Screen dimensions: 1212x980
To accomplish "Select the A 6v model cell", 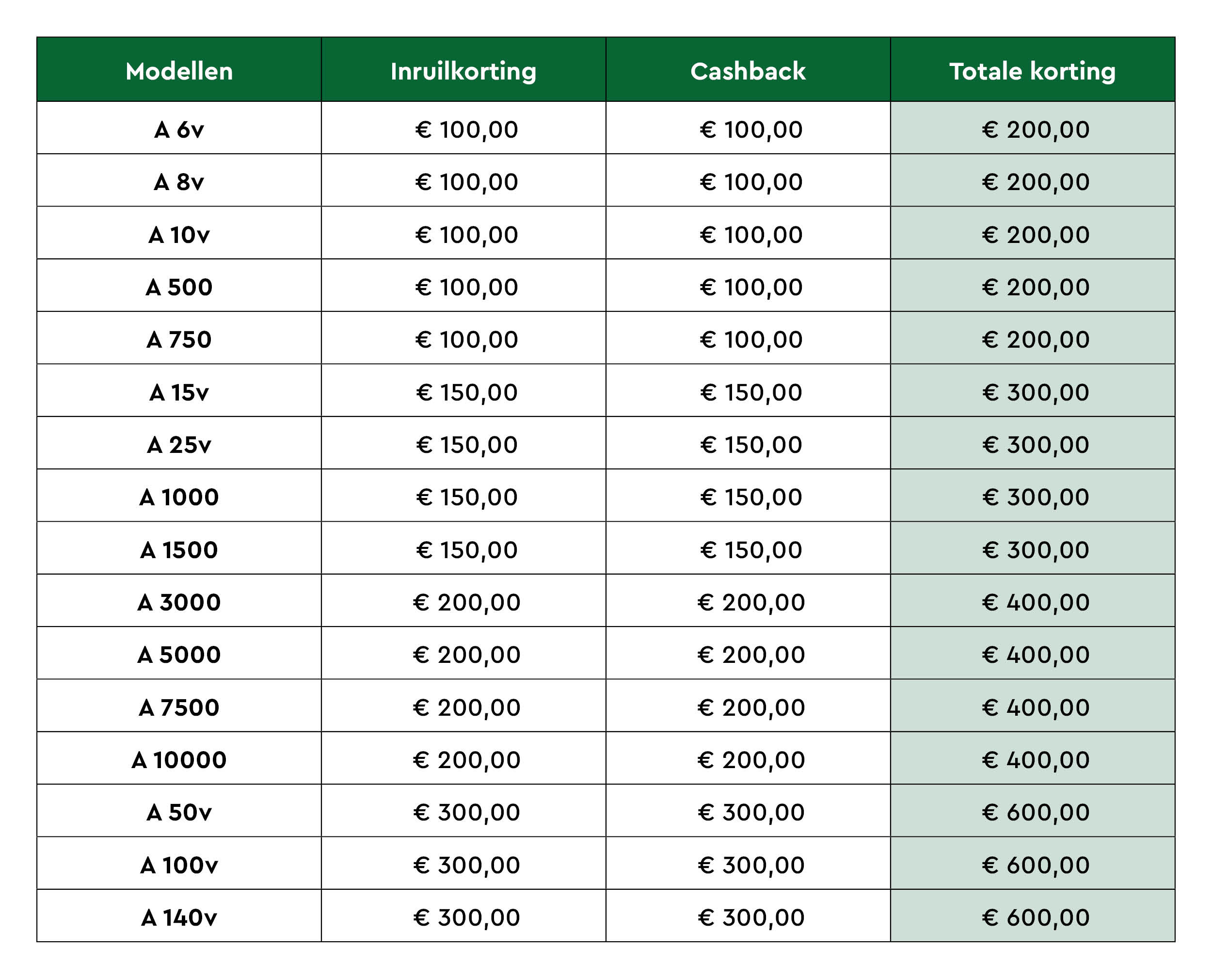I will pyautogui.click(x=179, y=130).
